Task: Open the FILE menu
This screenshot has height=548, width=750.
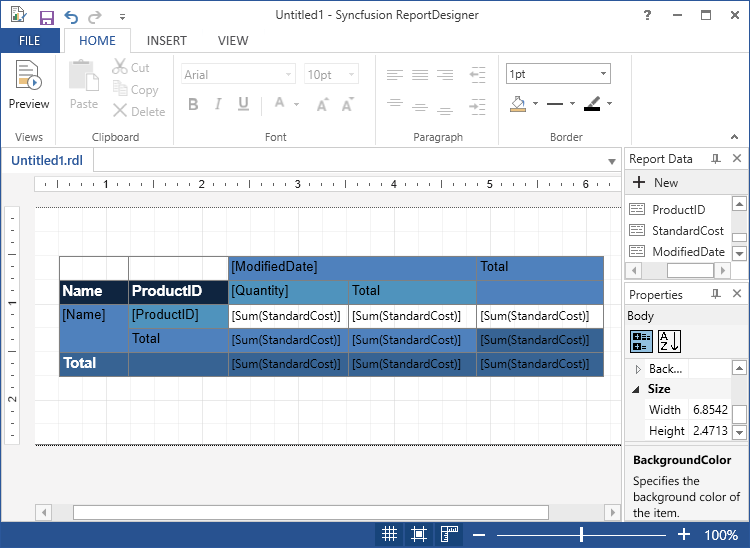Action: [30, 41]
